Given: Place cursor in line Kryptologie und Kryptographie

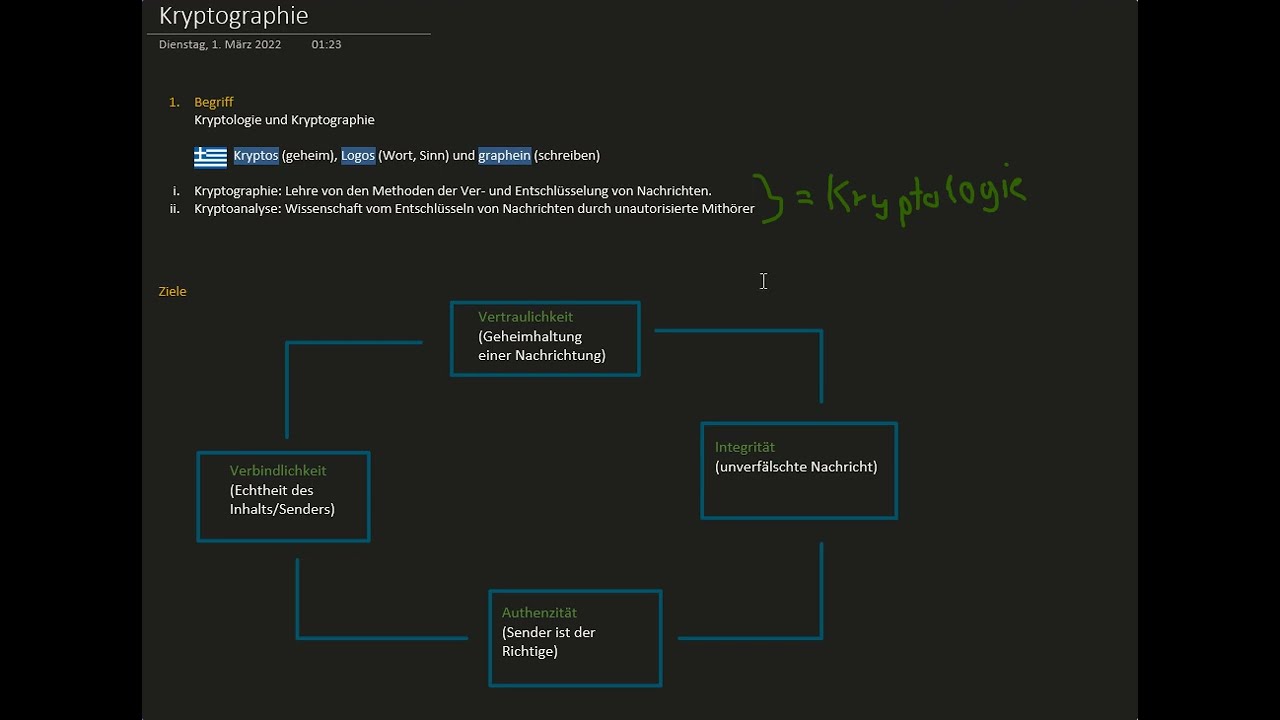Looking at the screenshot, I should 284,120.
